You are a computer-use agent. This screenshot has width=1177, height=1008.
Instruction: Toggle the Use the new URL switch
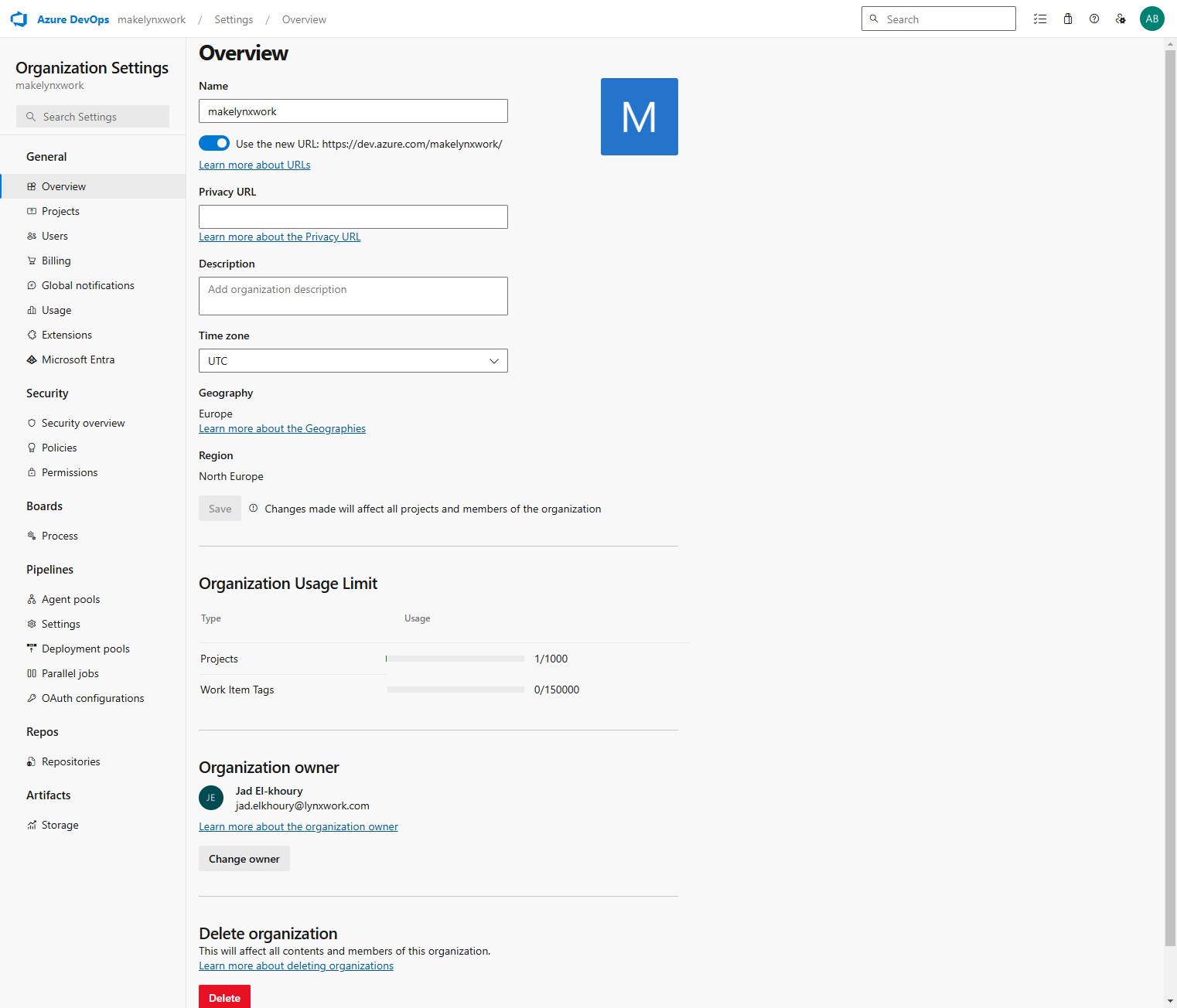[214, 143]
